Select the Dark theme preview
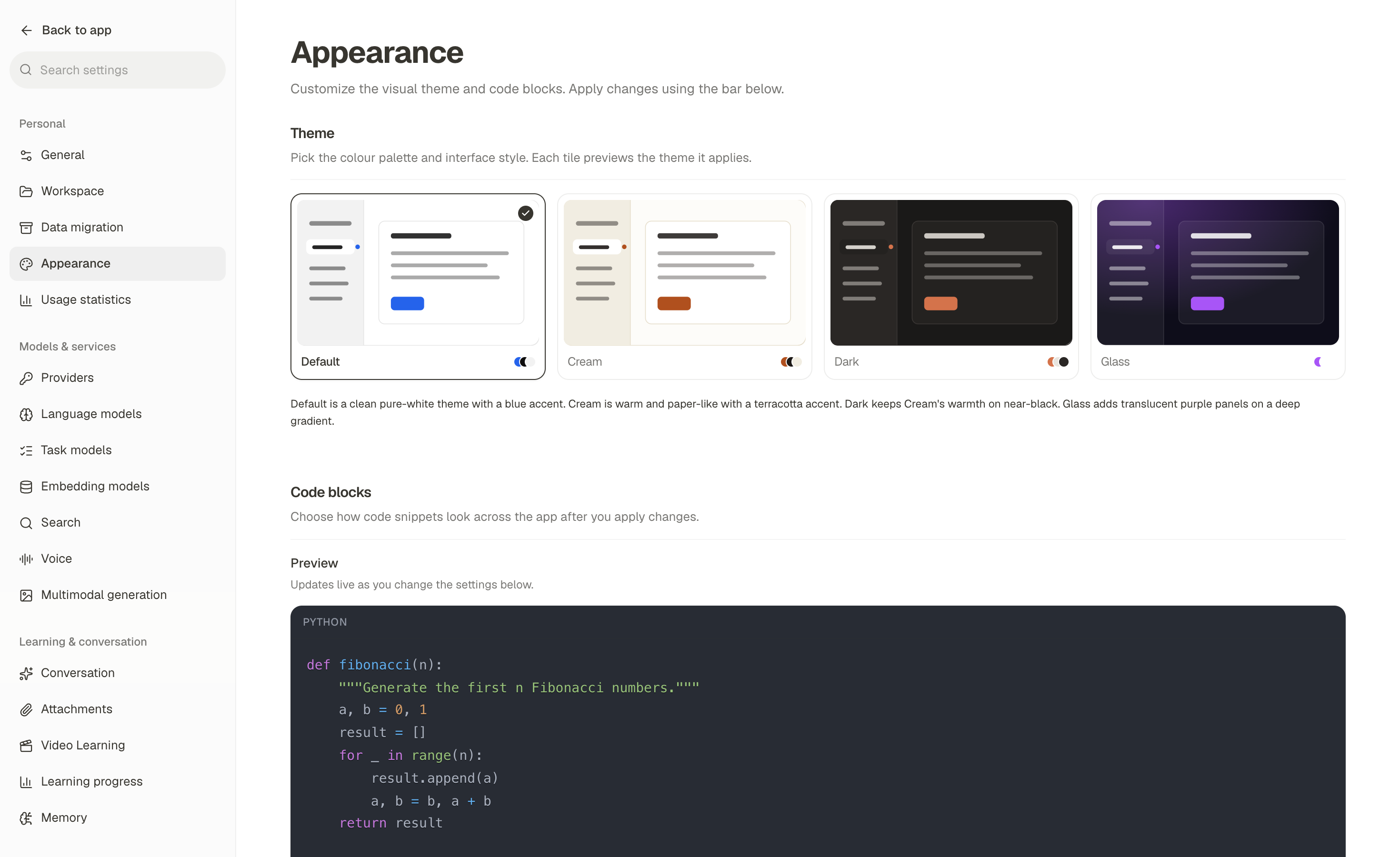 tap(951, 273)
